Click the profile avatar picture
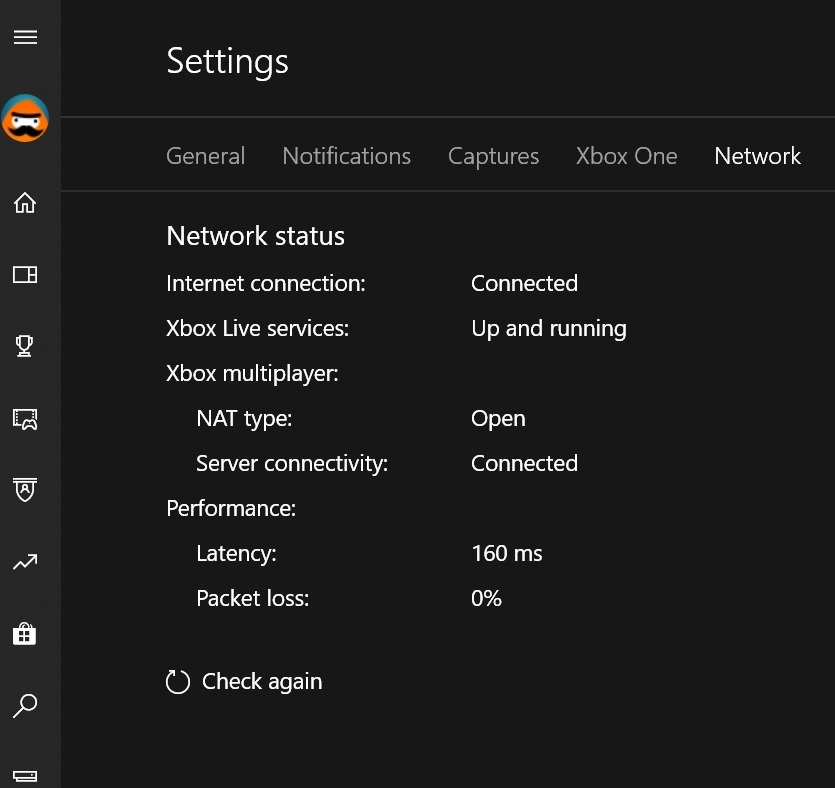Viewport: 835px width, 788px height. (25, 119)
